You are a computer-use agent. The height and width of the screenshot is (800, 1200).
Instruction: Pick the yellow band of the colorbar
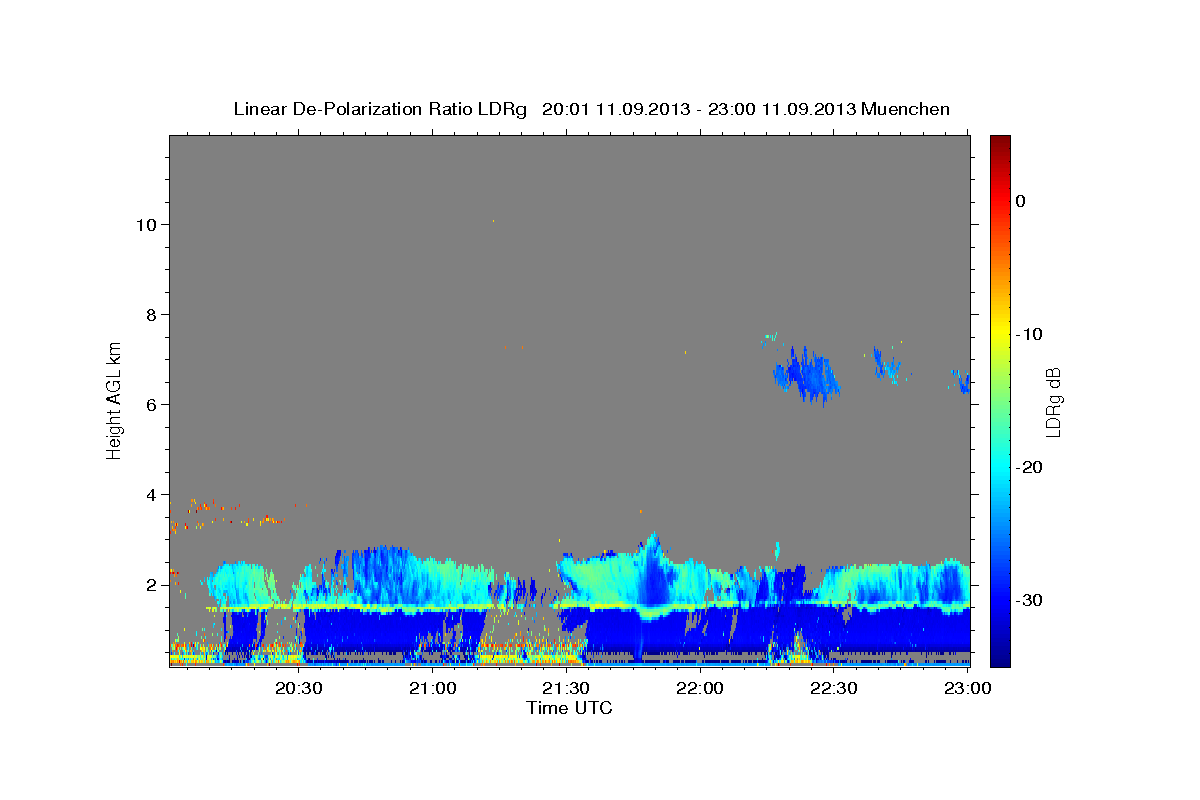pos(1000,334)
